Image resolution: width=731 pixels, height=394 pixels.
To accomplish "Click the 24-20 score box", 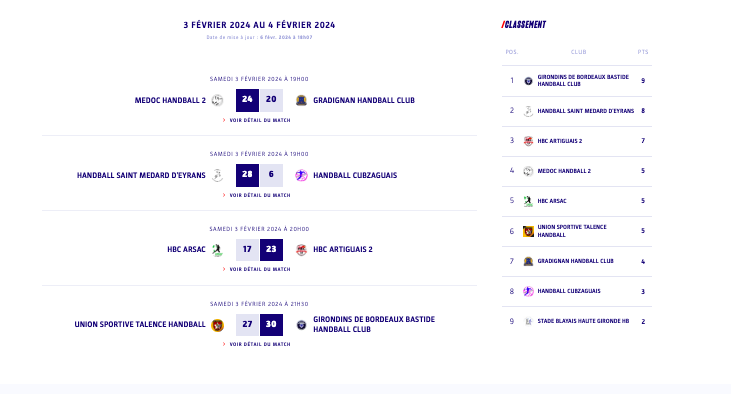I will (x=259, y=100).
